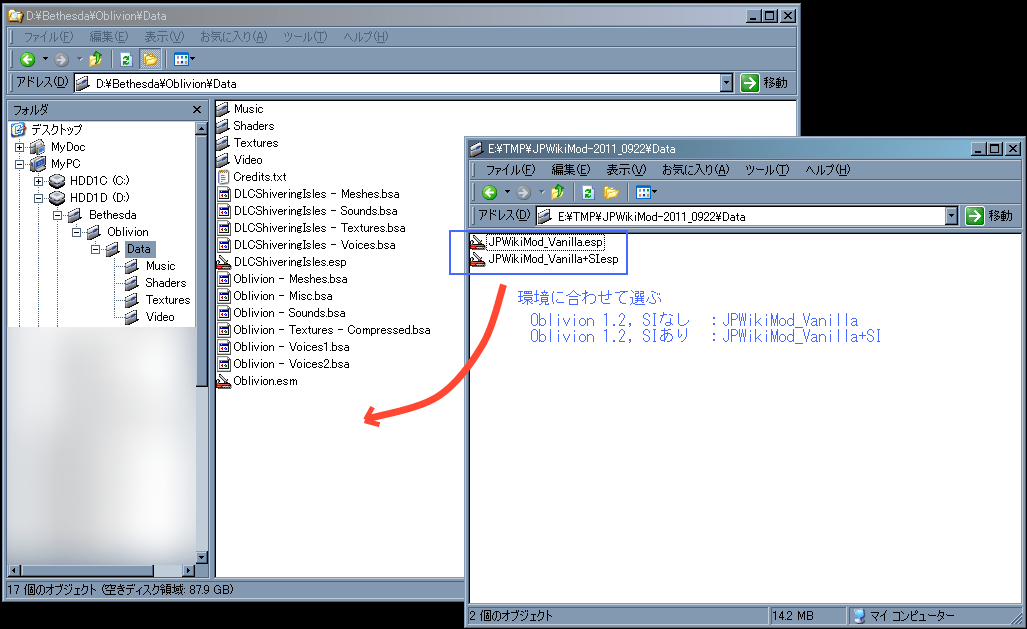This screenshot has width=1027, height=629.
Task: Open the Views icon in JPWikiMod window toolbar
Action: [643, 192]
